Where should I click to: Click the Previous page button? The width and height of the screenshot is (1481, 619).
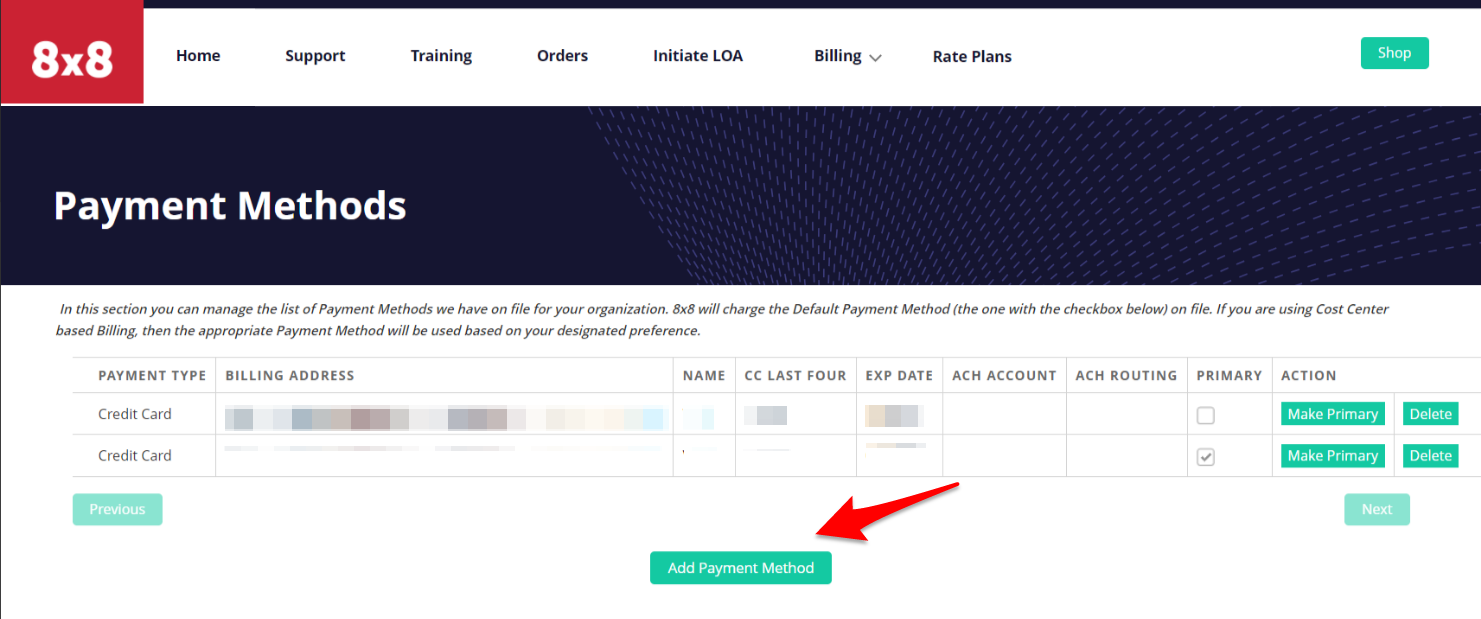point(117,509)
